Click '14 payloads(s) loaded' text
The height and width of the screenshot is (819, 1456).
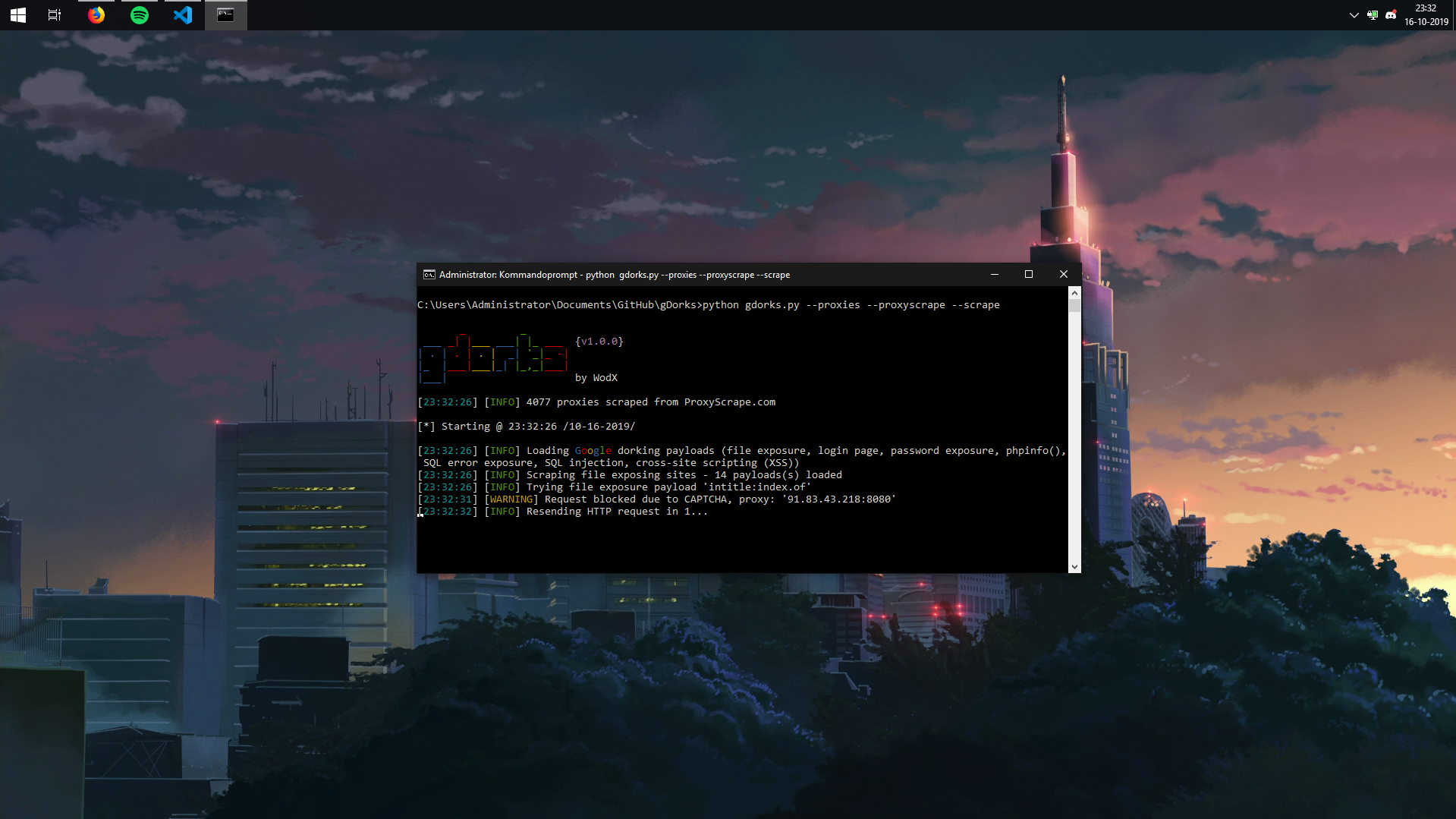pyautogui.click(x=778, y=475)
